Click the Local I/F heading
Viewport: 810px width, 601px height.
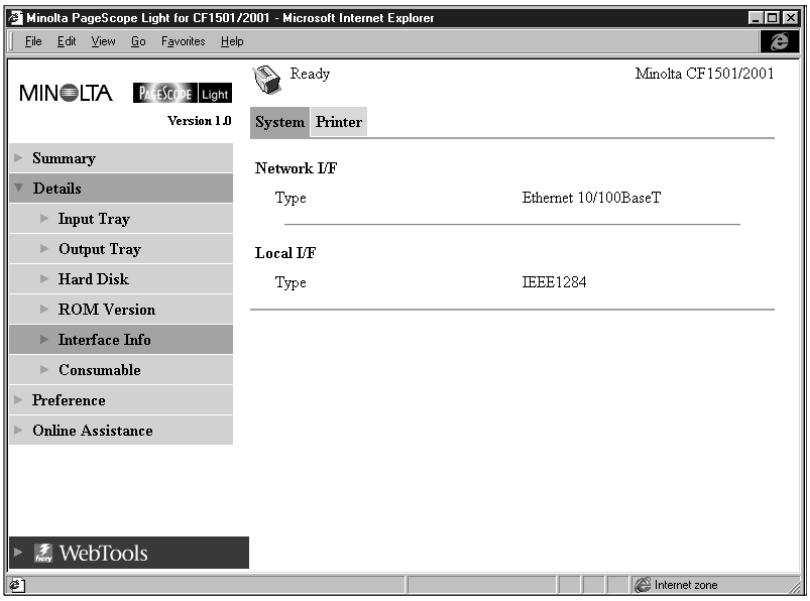(285, 253)
